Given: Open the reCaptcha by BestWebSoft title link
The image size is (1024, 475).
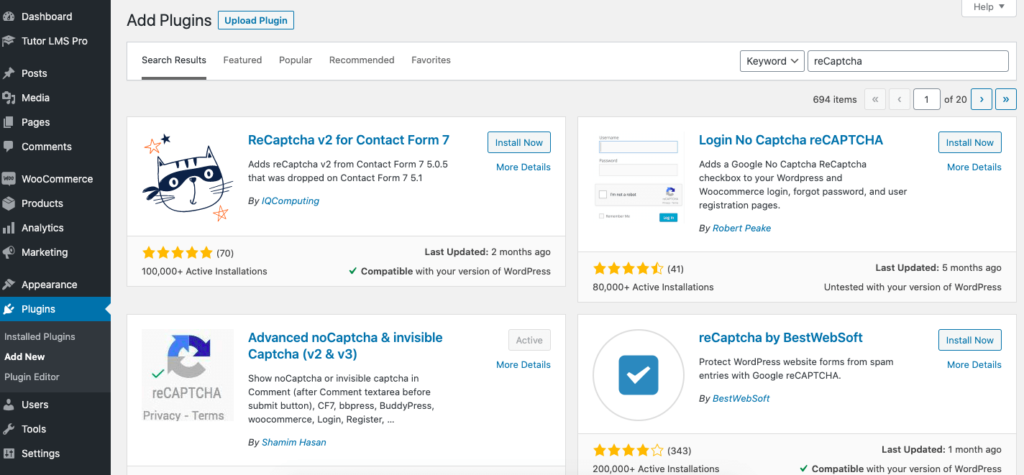Looking at the screenshot, I should tap(781, 338).
